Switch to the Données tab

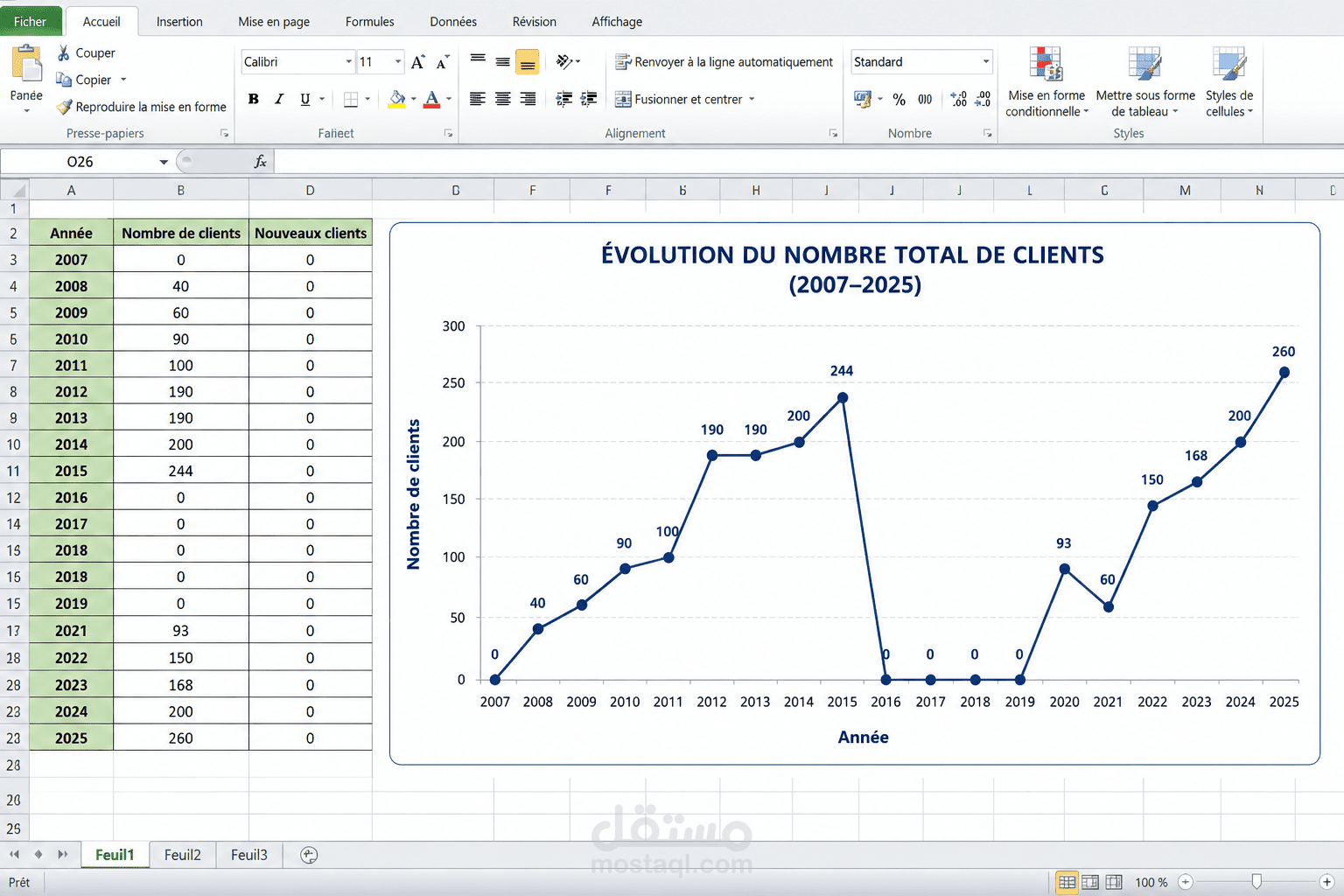pos(453,22)
